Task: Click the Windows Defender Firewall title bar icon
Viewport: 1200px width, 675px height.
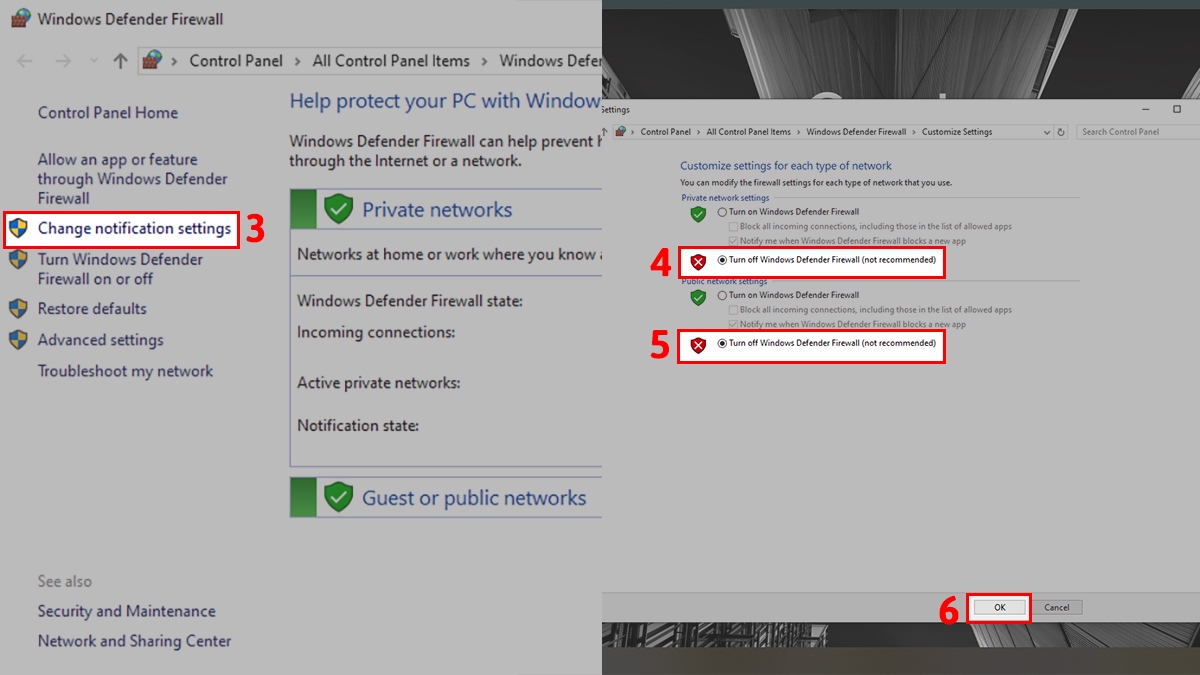Action: click(20, 19)
